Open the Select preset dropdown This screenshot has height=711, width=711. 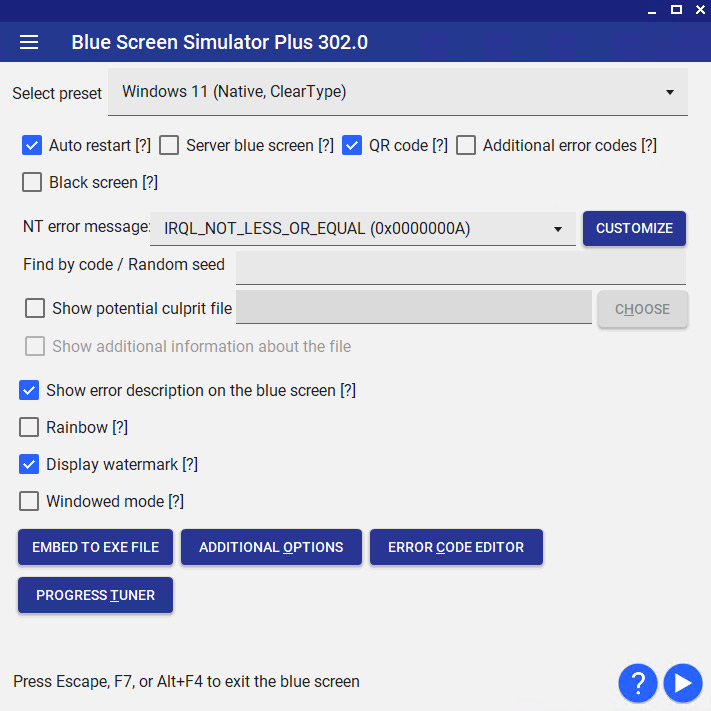398,92
